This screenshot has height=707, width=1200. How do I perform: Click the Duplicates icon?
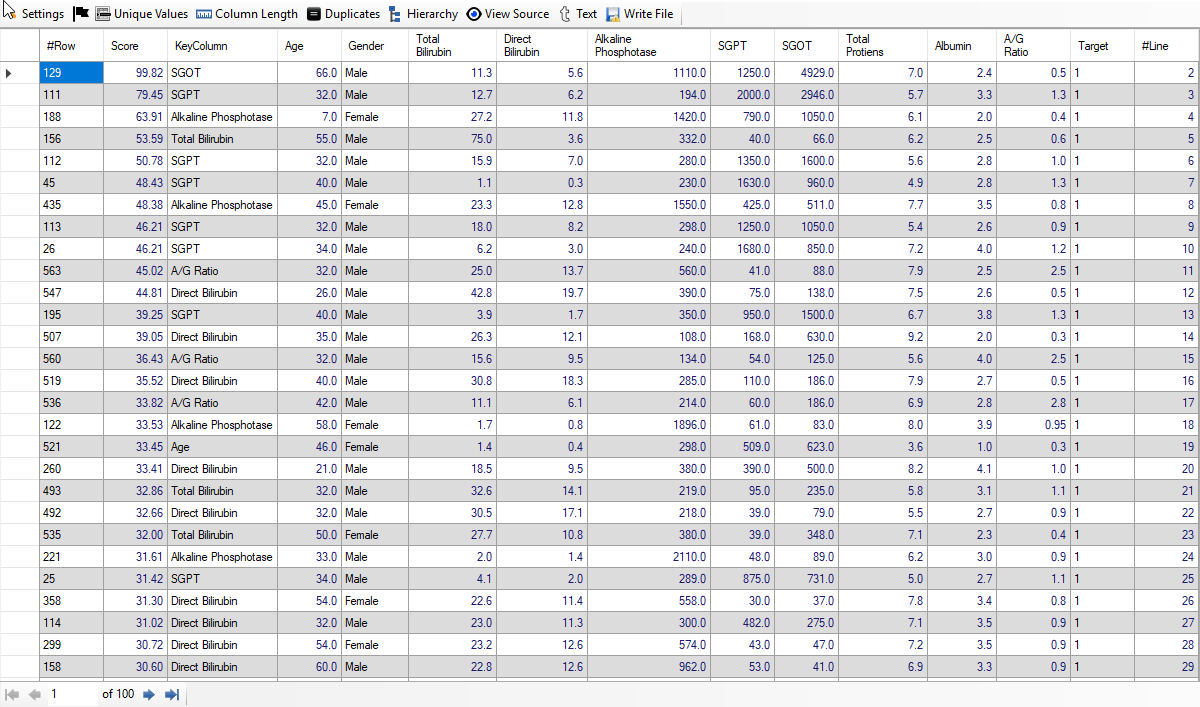click(x=314, y=14)
